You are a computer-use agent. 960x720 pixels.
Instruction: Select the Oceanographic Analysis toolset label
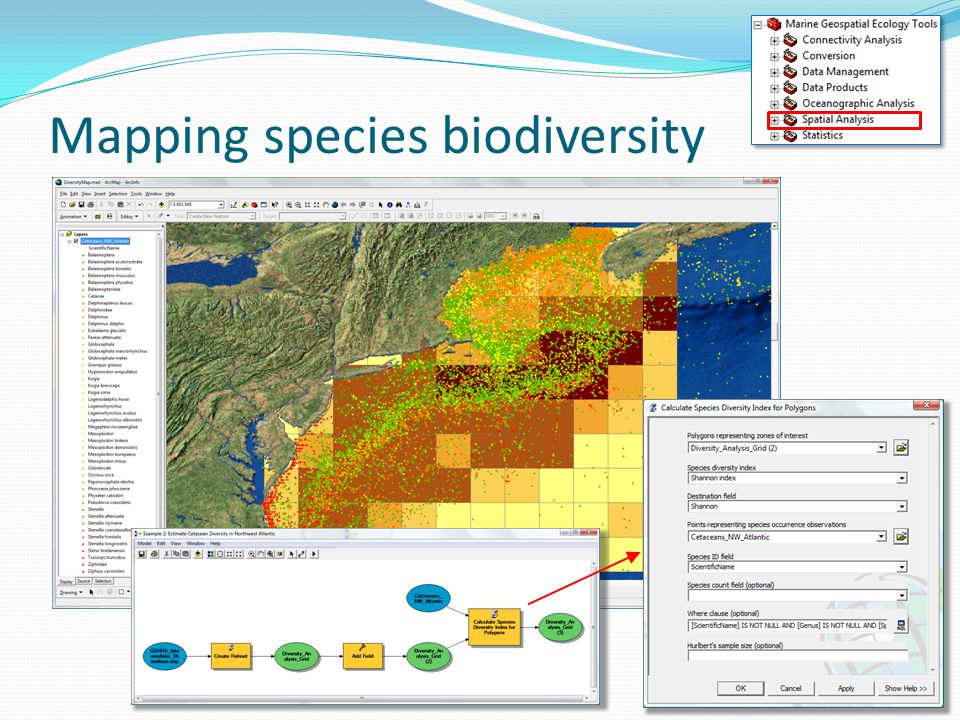858,103
